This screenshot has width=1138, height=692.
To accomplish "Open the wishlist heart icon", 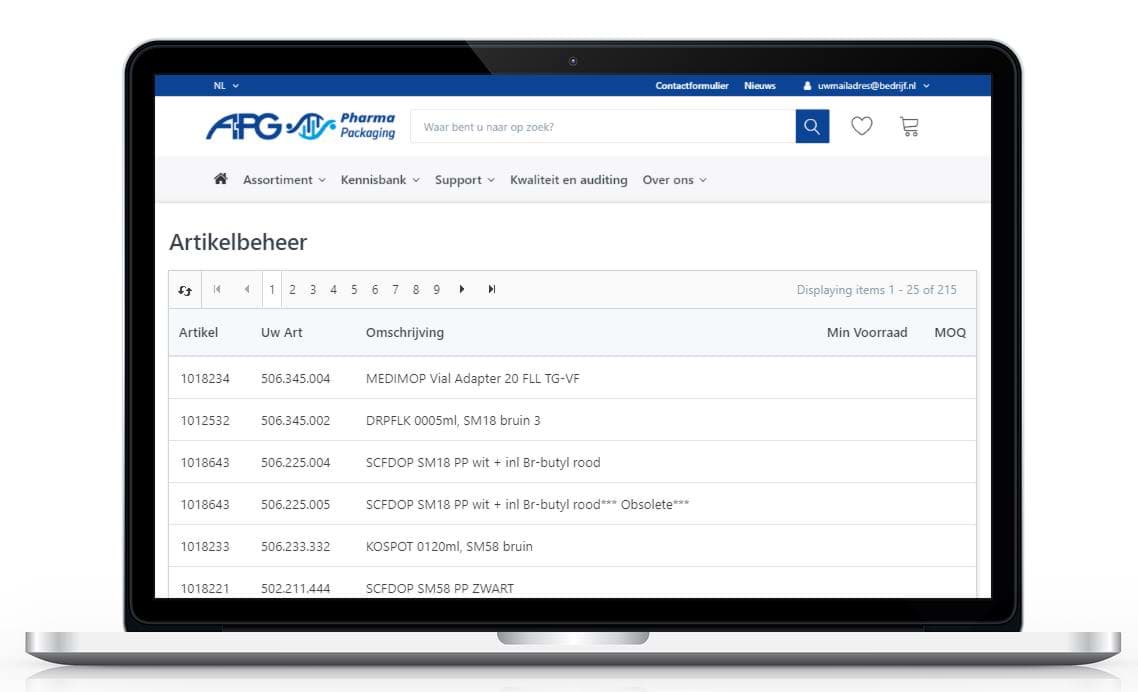I will coord(861,126).
